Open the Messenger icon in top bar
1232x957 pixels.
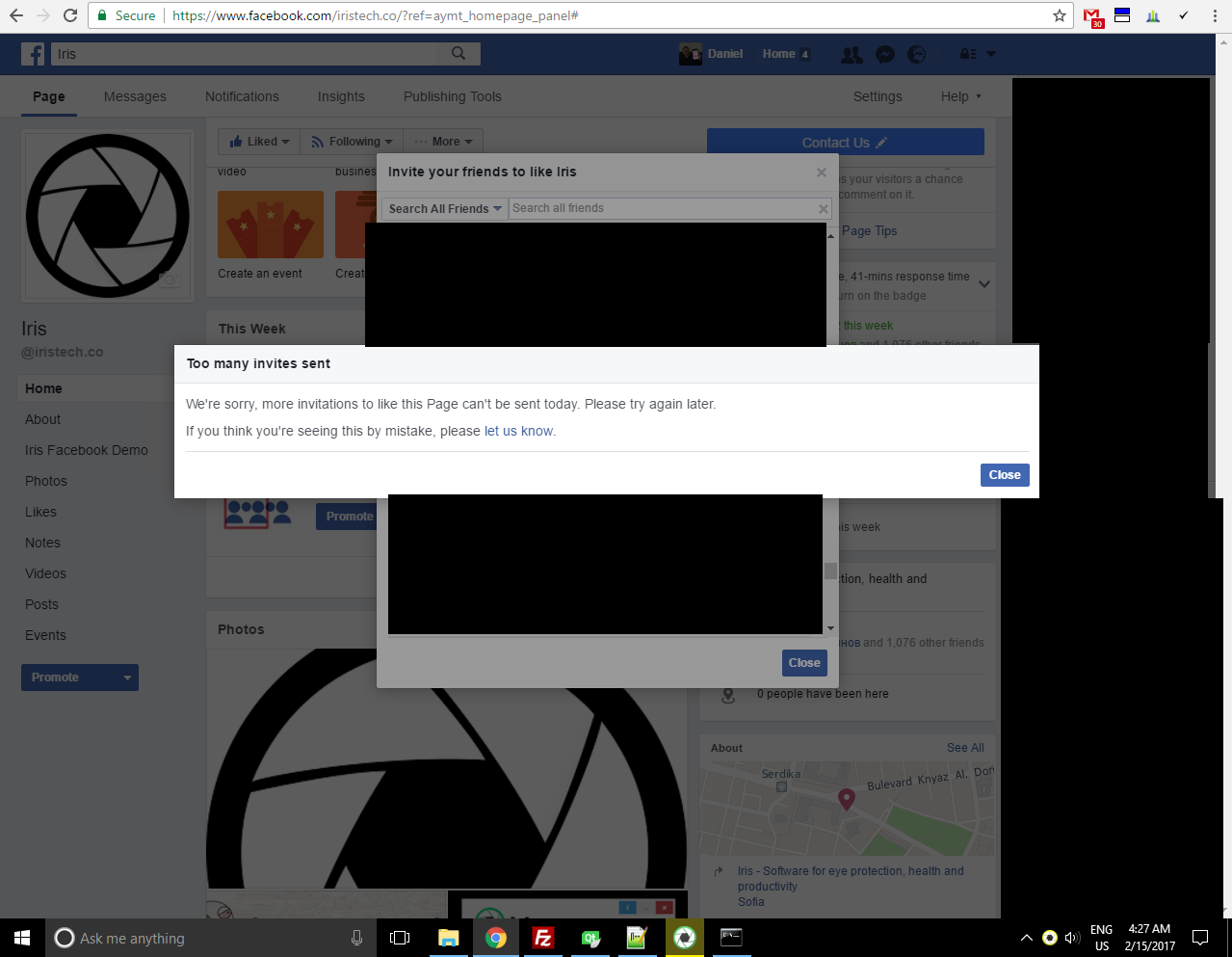(885, 55)
